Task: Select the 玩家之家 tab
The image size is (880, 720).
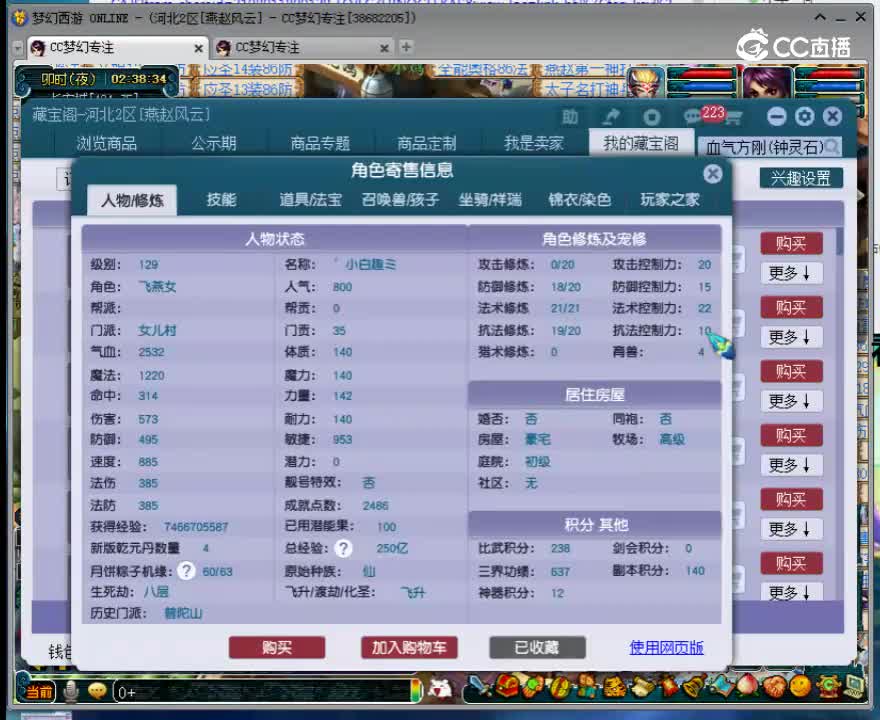Action: 670,199
